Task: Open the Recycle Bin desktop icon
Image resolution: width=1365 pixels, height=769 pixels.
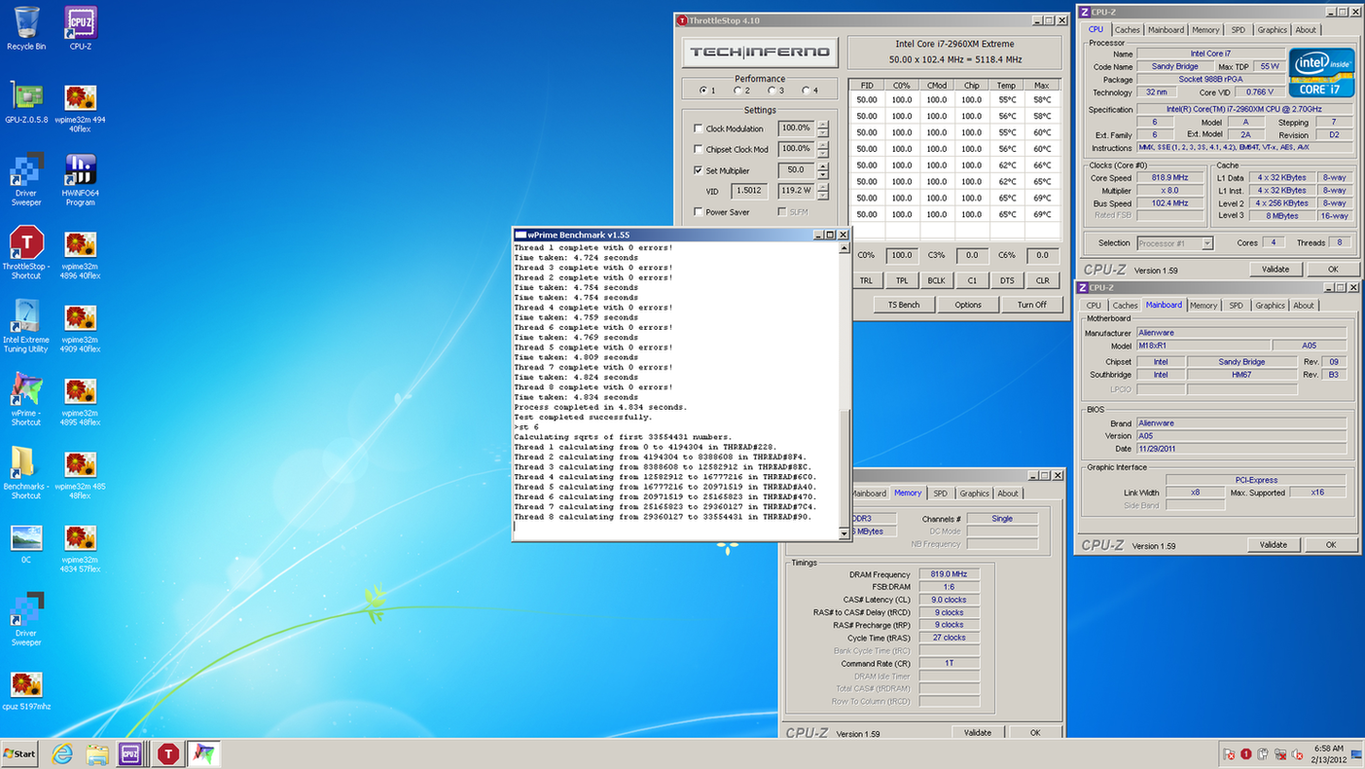Action: tap(26, 28)
